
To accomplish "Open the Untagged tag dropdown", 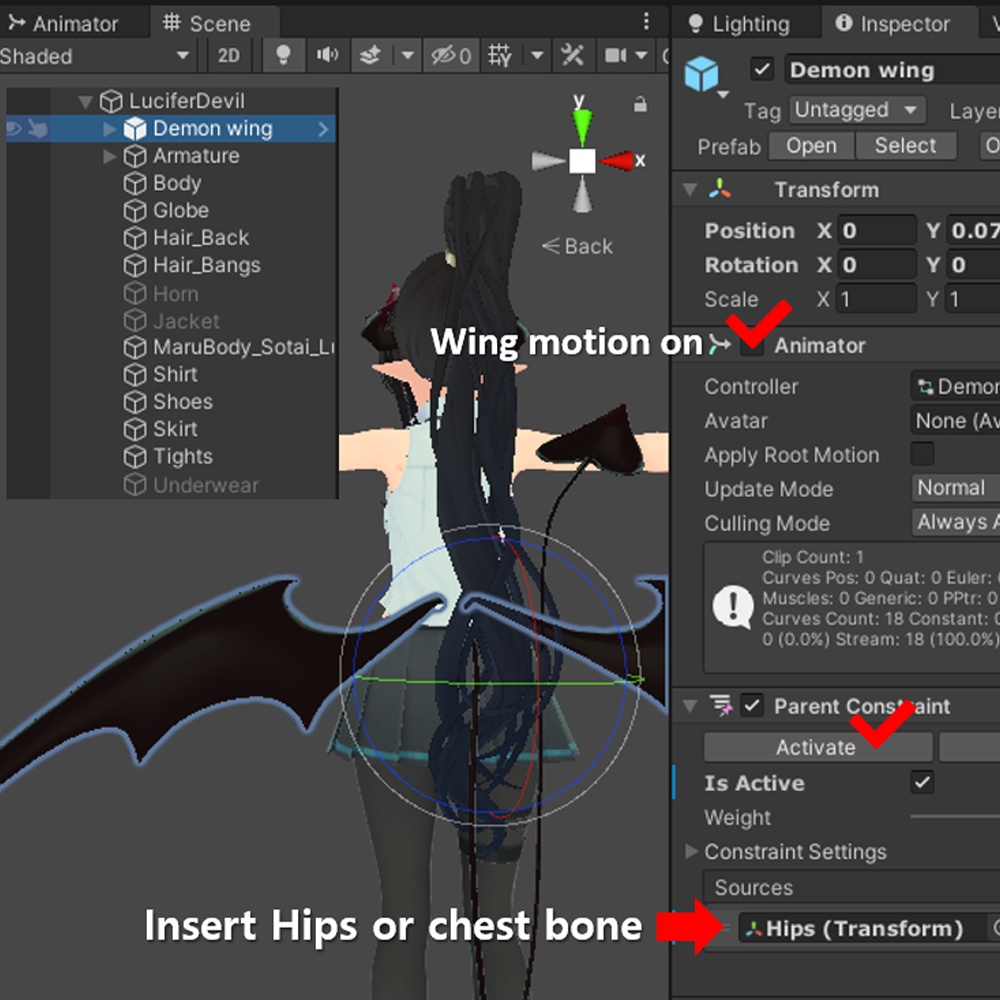I will [857, 110].
